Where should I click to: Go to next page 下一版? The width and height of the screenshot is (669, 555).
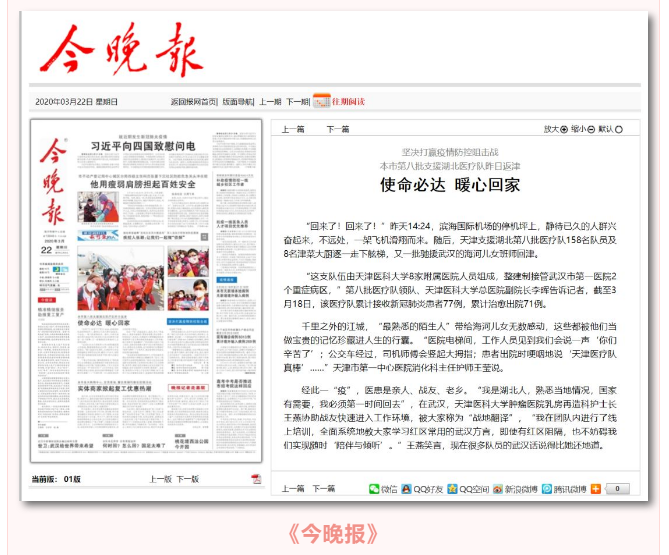[188, 479]
